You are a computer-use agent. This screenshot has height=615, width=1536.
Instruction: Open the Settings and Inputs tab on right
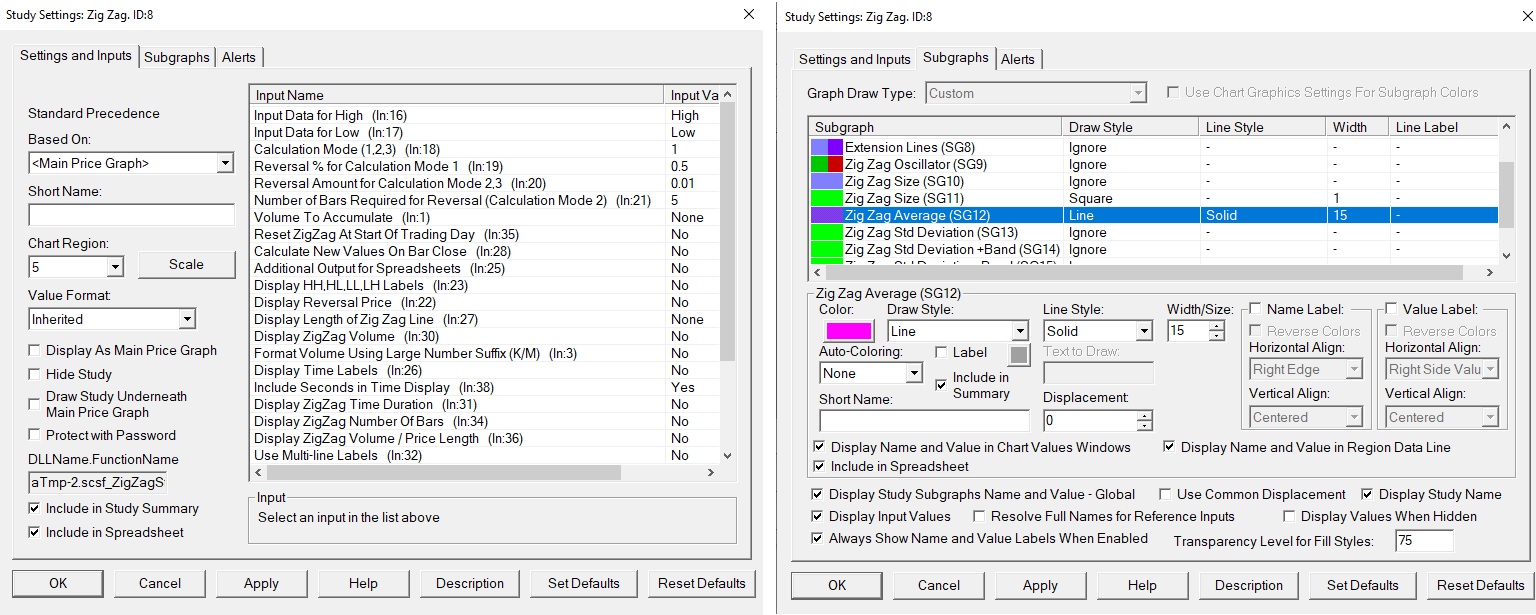[x=854, y=59]
